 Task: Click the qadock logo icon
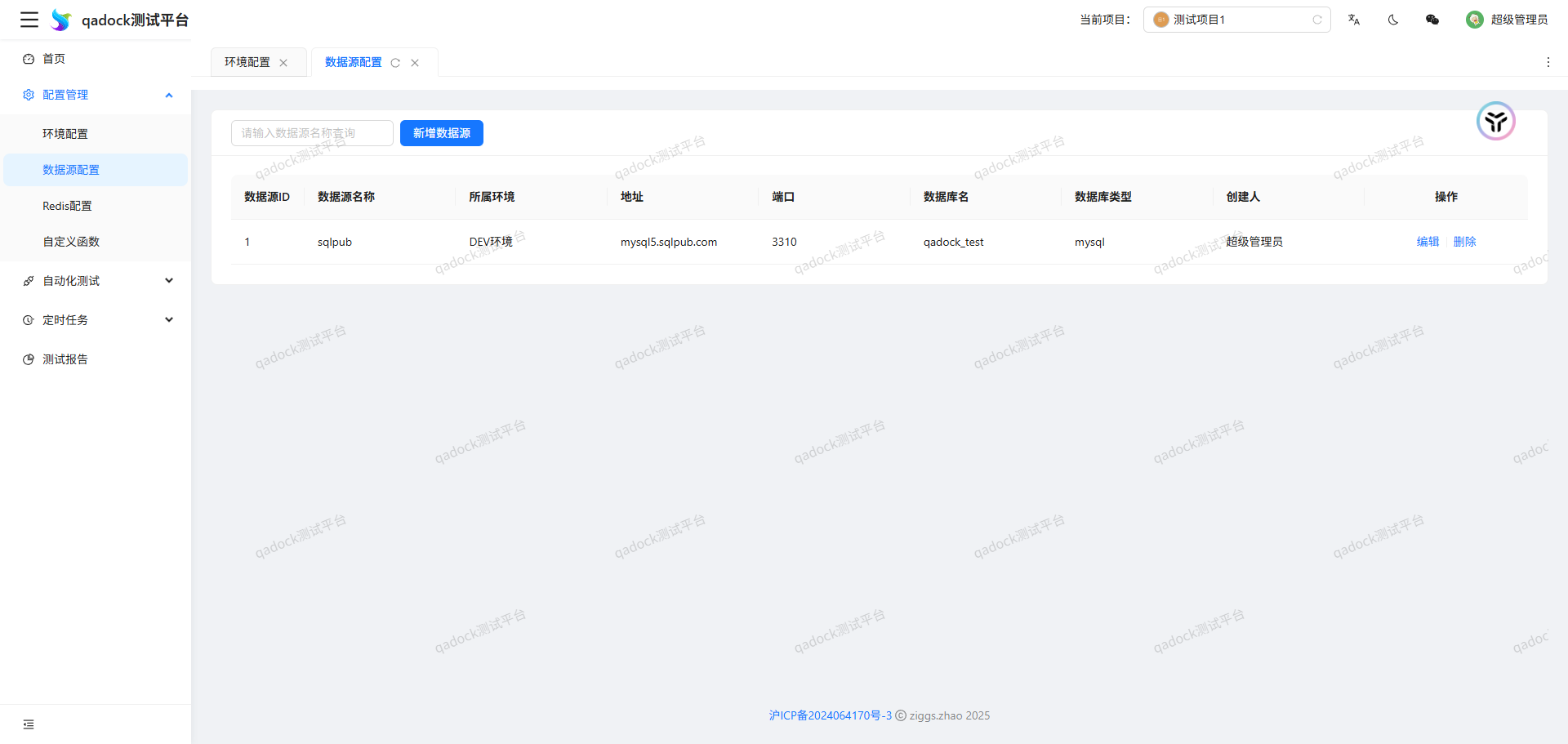(x=61, y=20)
